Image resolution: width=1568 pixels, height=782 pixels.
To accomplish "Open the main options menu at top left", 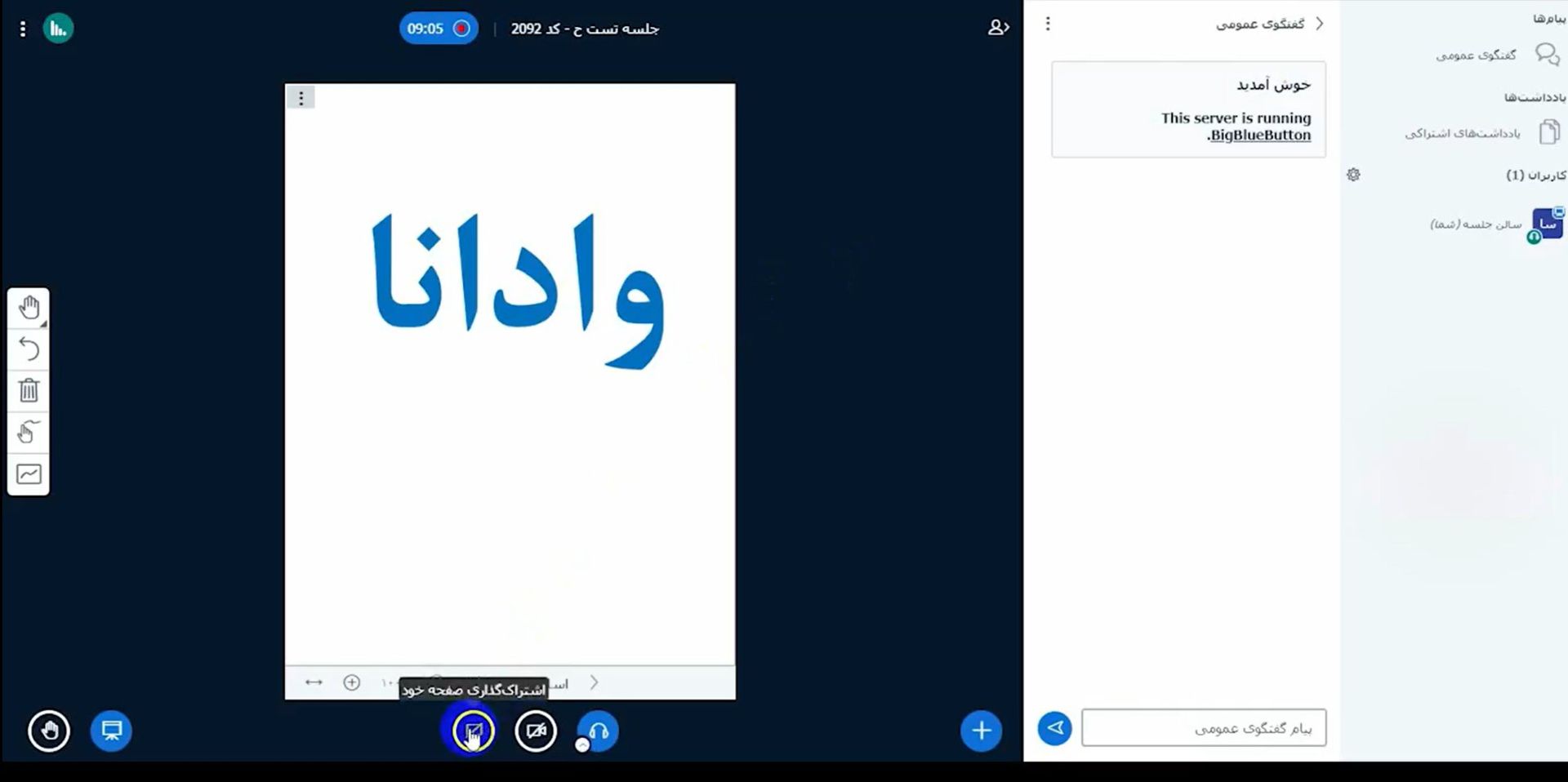I will coord(22,28).
